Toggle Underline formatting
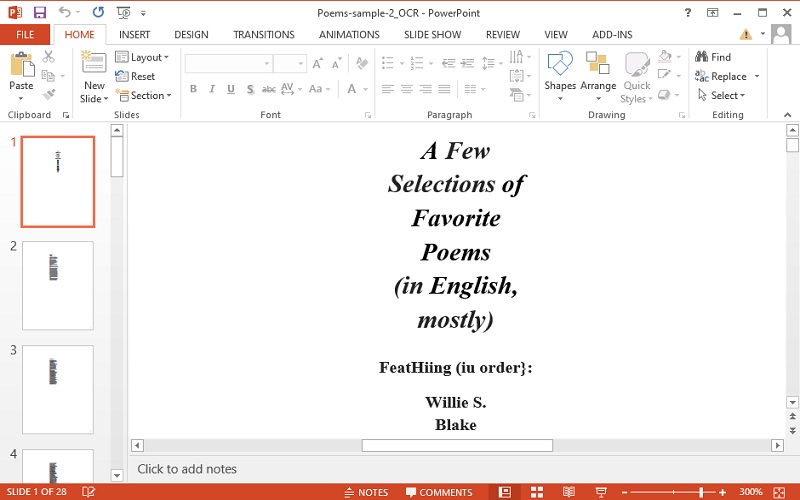Screen dimensions: 800x500 point(231,89)
